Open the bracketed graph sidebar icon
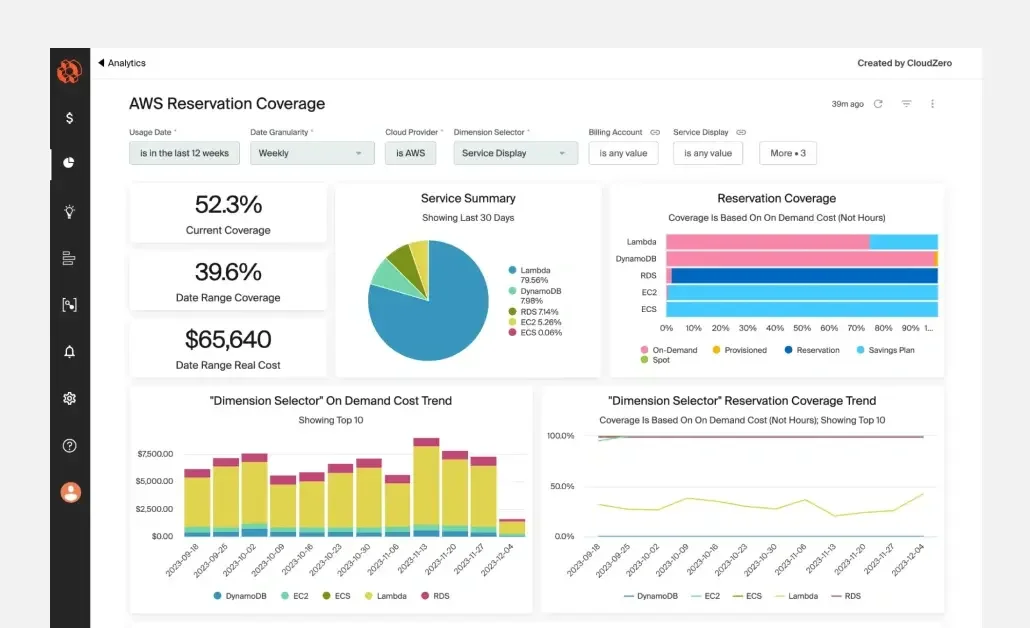The width and height of the screenshot is (1030, 628). point(69,305)
